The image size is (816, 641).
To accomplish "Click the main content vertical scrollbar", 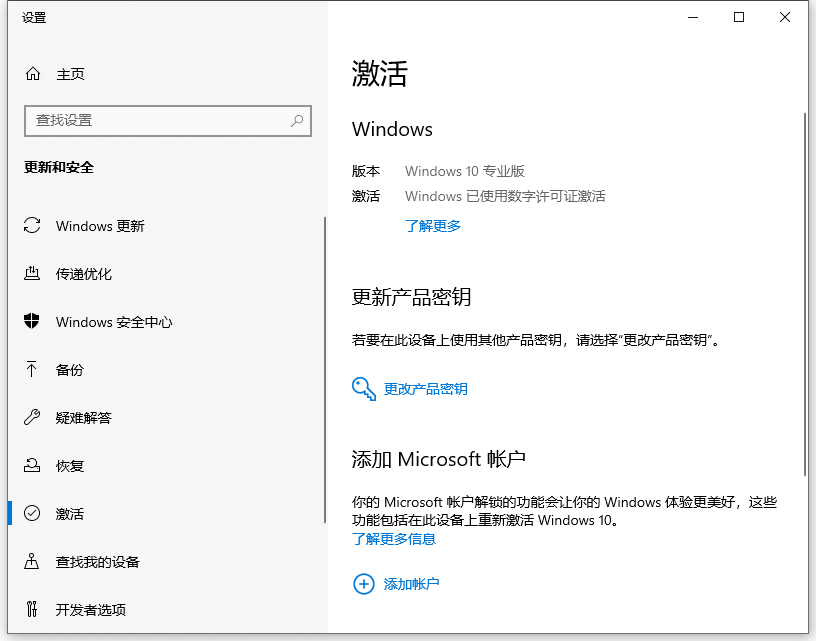I will pyautogui.click(x=805, y=294).
